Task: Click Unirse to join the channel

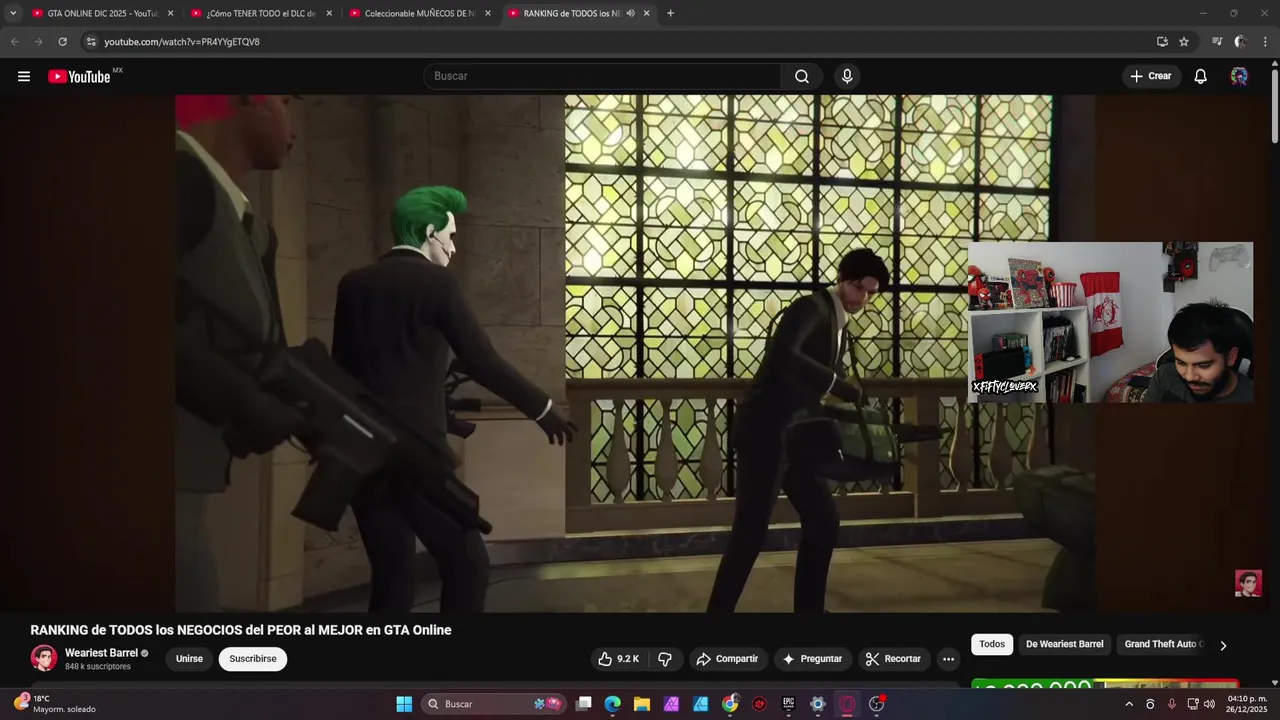Action: 189,659
